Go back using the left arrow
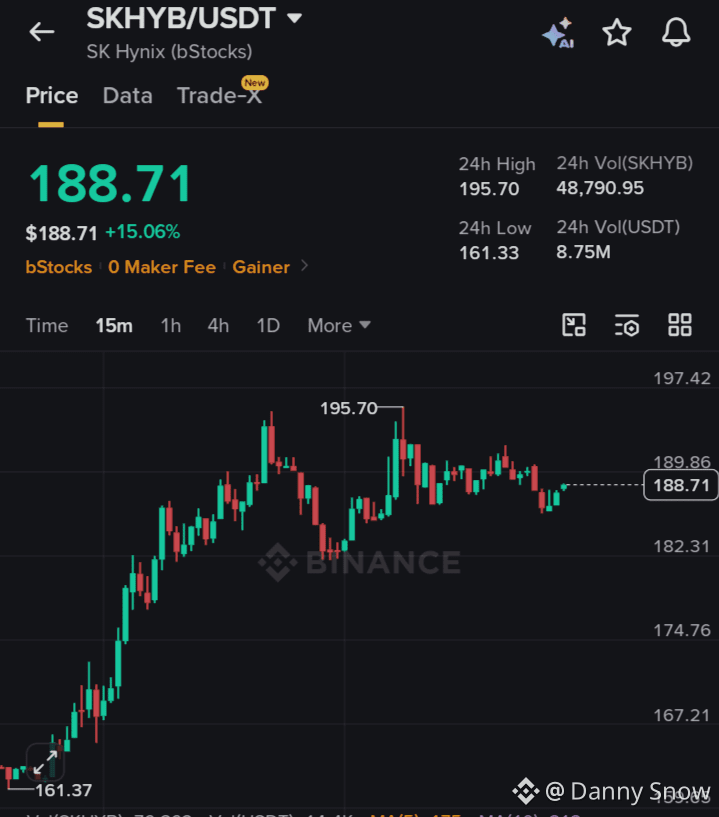The image size is (719, 817). point(42,32)
